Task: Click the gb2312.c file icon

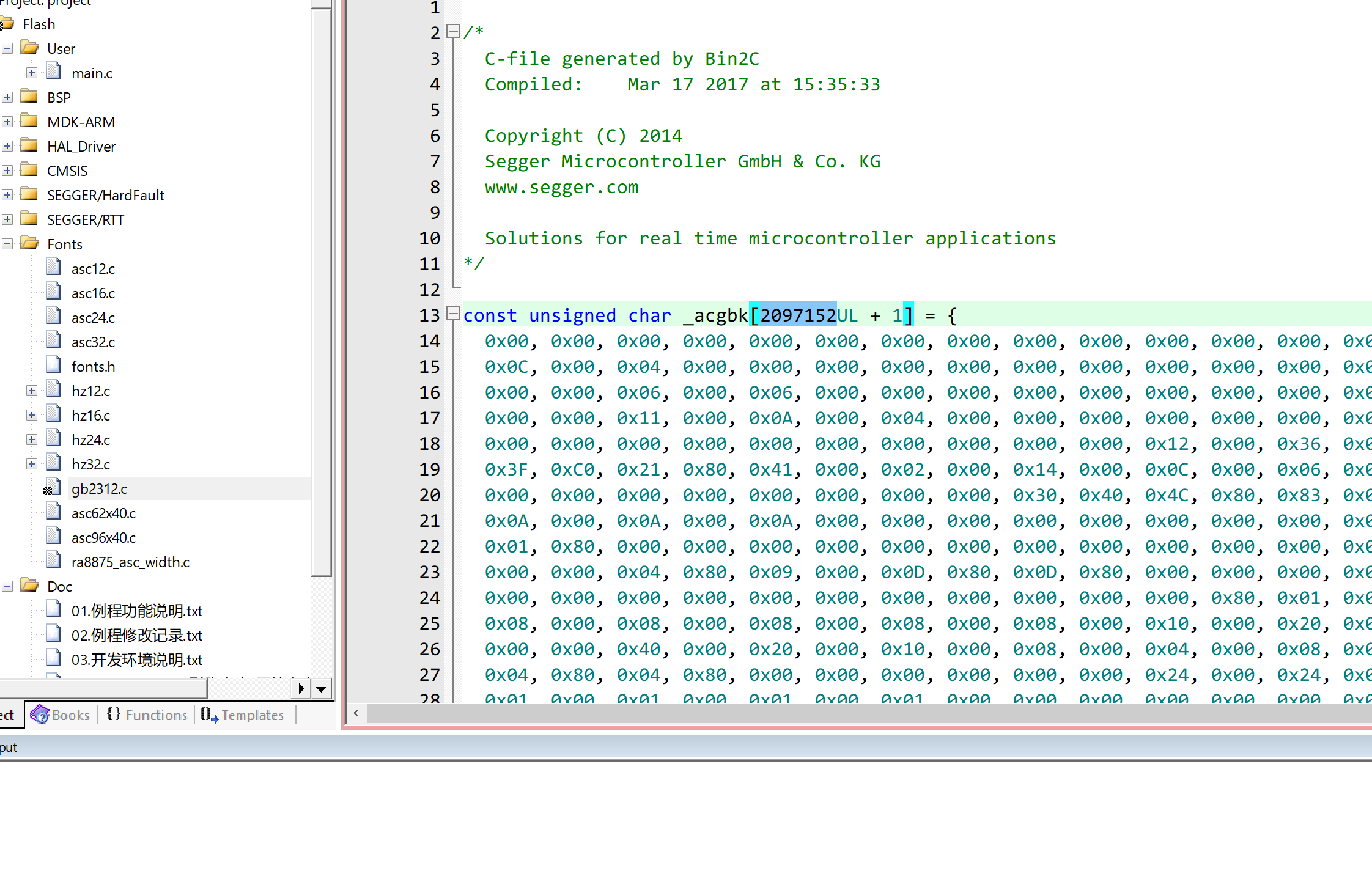Action: point(53,487)
